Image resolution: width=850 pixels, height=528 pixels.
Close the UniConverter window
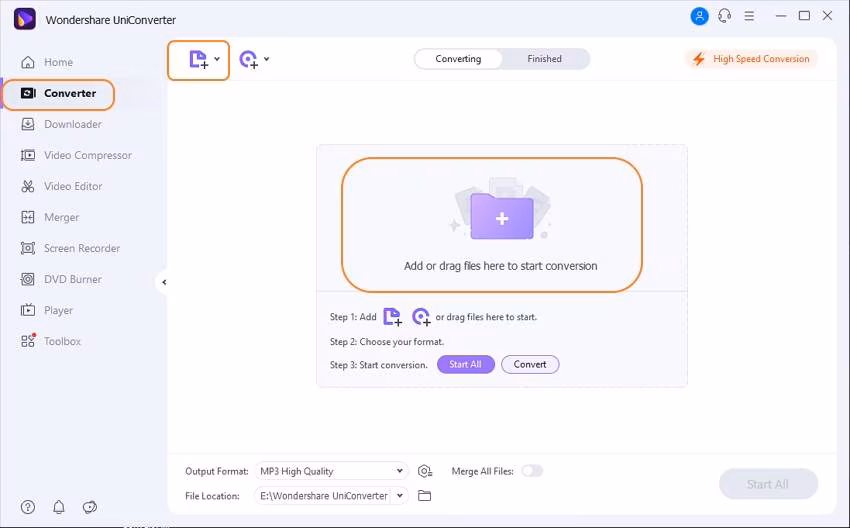click(827, 16)
